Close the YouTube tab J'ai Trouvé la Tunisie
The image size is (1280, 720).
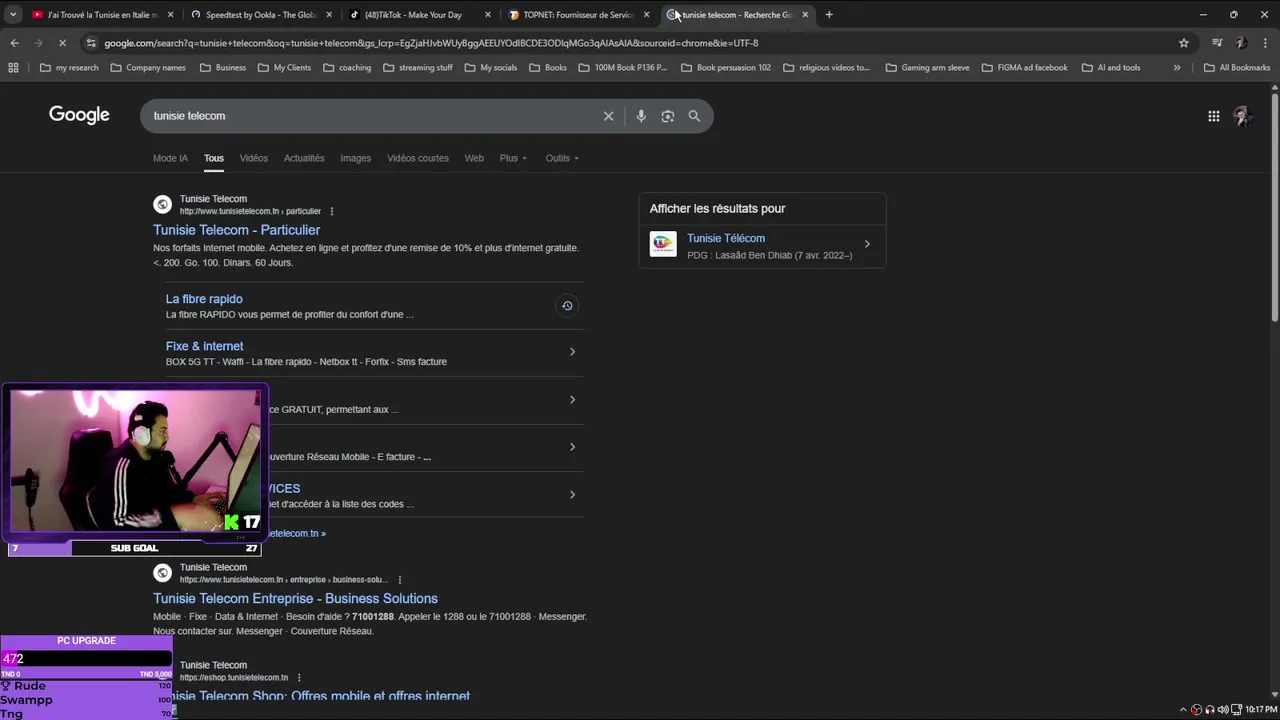(x=170, y=15)
